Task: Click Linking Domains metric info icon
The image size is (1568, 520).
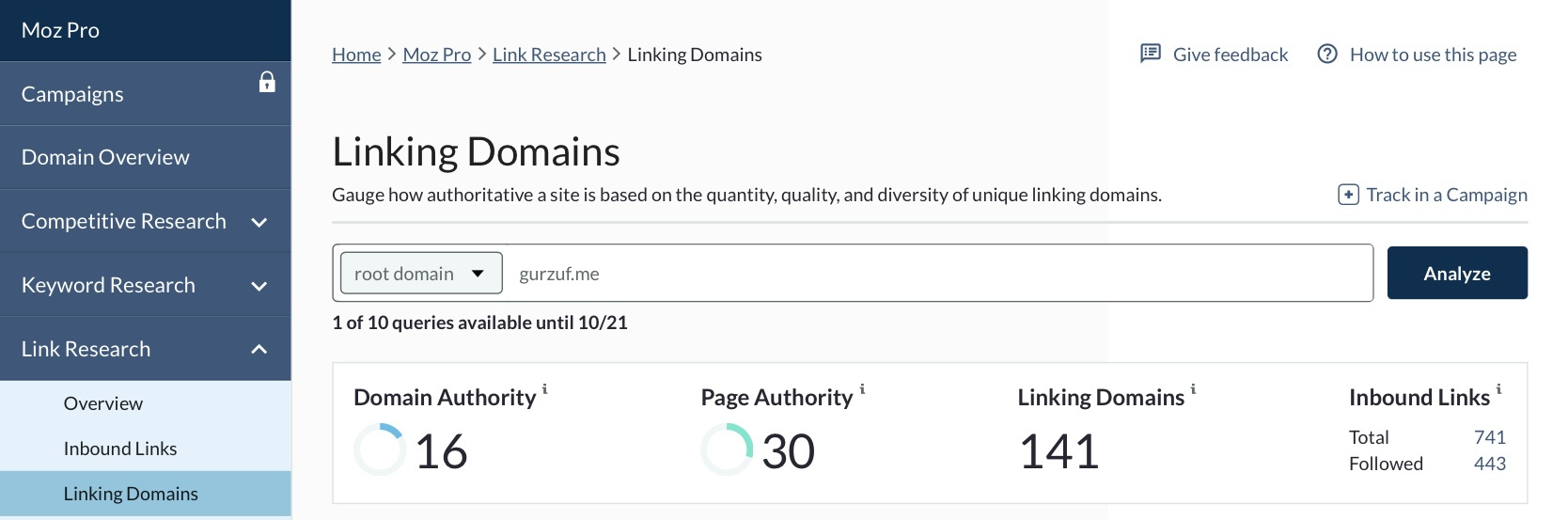Action: 1194,388
